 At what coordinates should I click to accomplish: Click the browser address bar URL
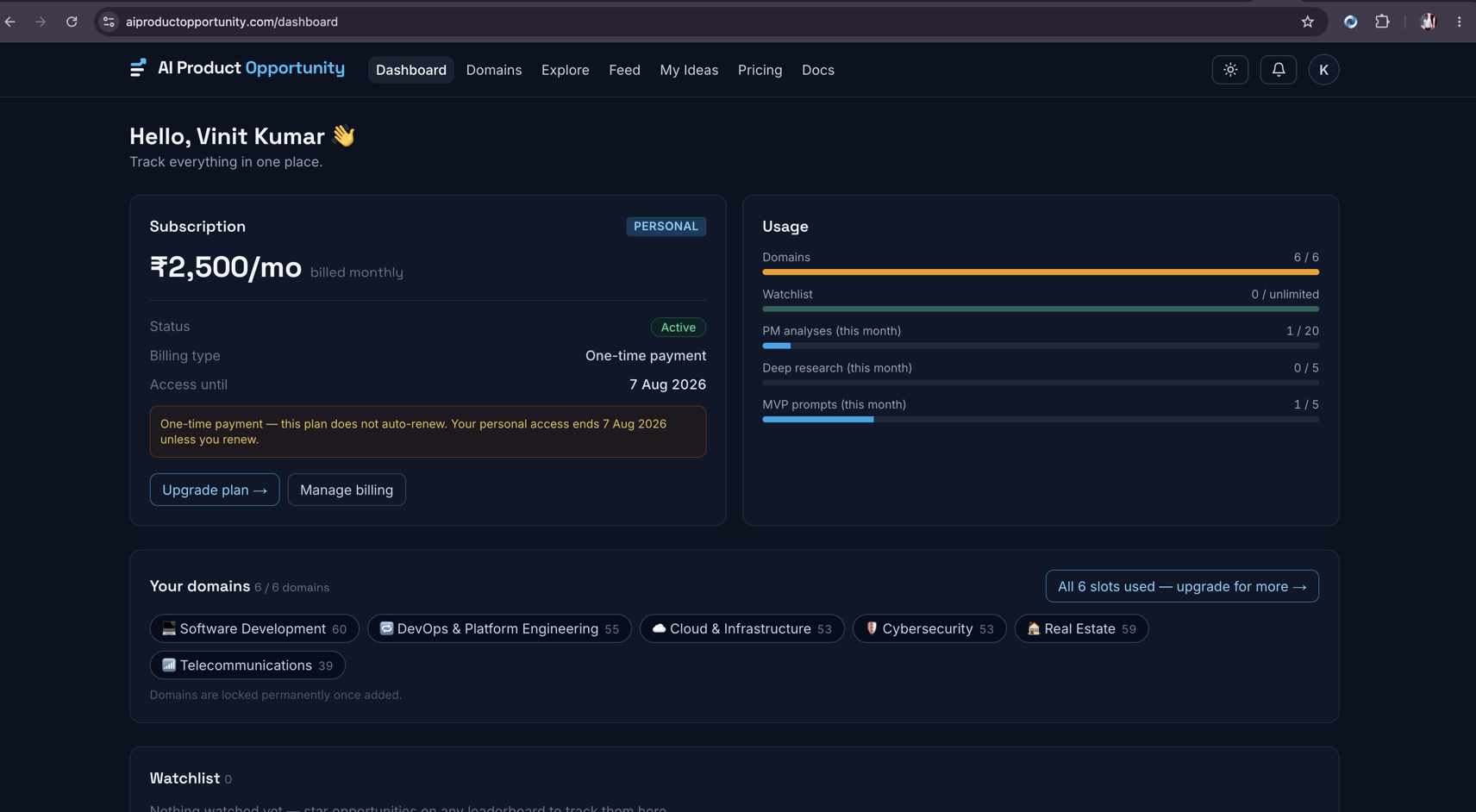pyautogui.click(x=232, y=22)
